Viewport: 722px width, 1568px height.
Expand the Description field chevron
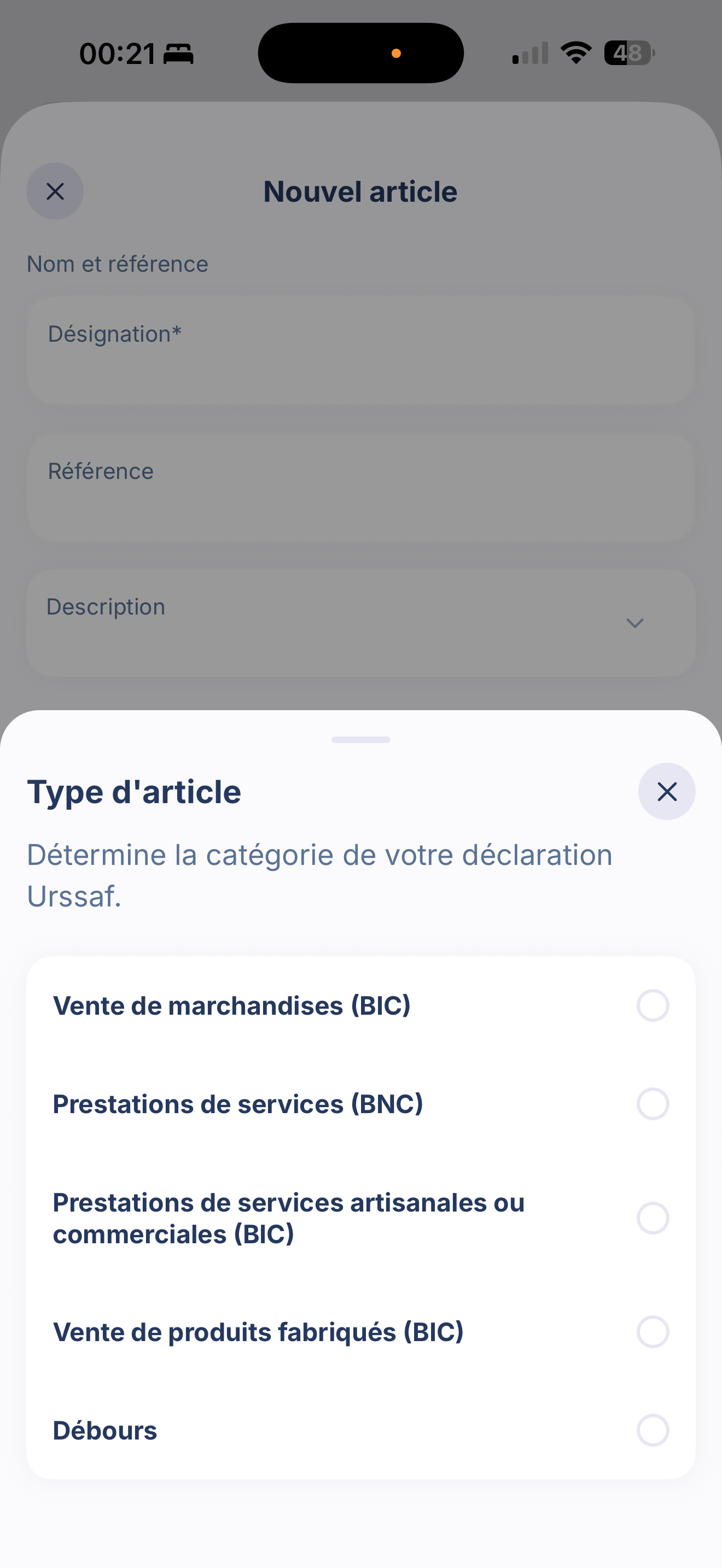click(x=635, y=623)
